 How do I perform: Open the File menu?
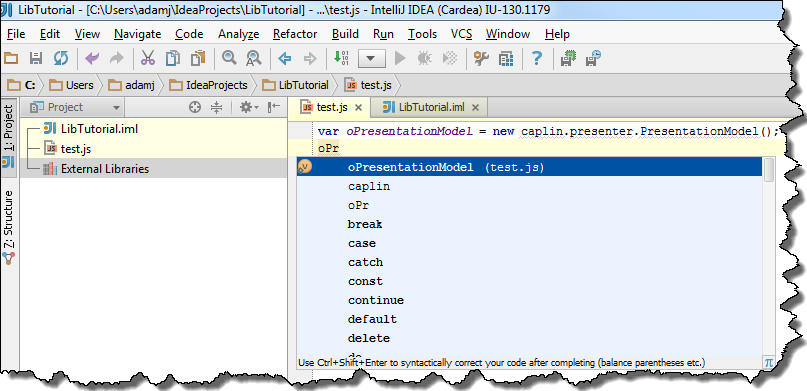pyautogui.click(x=16, y=34)
